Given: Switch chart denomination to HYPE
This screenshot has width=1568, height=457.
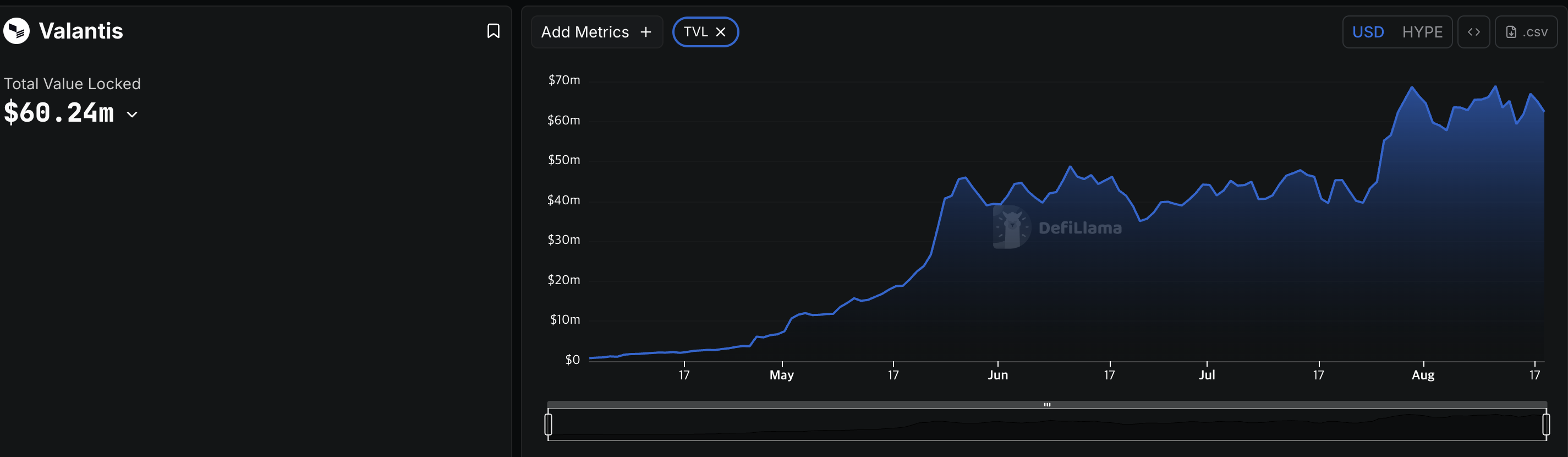Looking at the screenshot, I should click(1422, 32).
